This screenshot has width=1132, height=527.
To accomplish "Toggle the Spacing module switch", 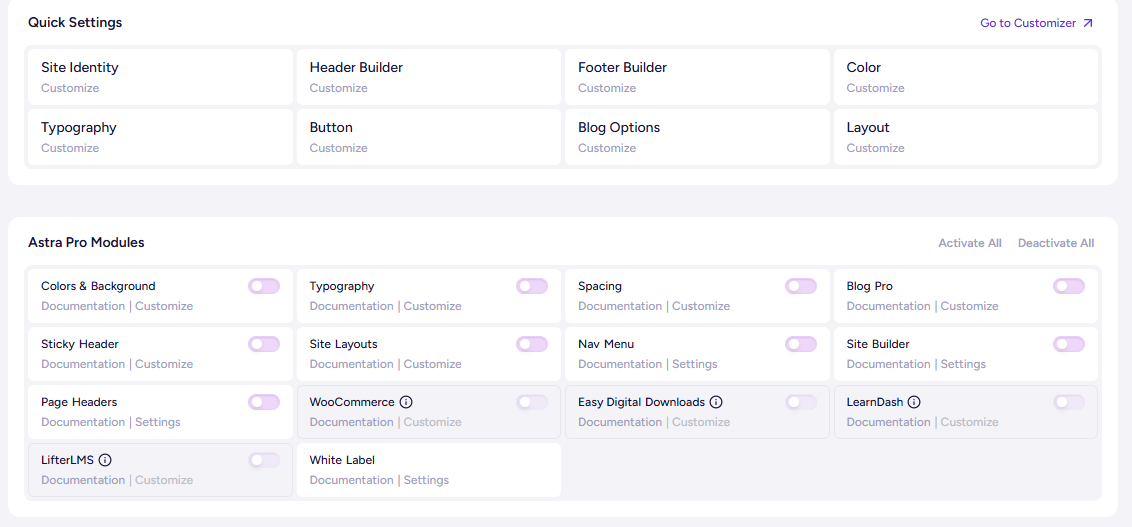I will (801, 286).
